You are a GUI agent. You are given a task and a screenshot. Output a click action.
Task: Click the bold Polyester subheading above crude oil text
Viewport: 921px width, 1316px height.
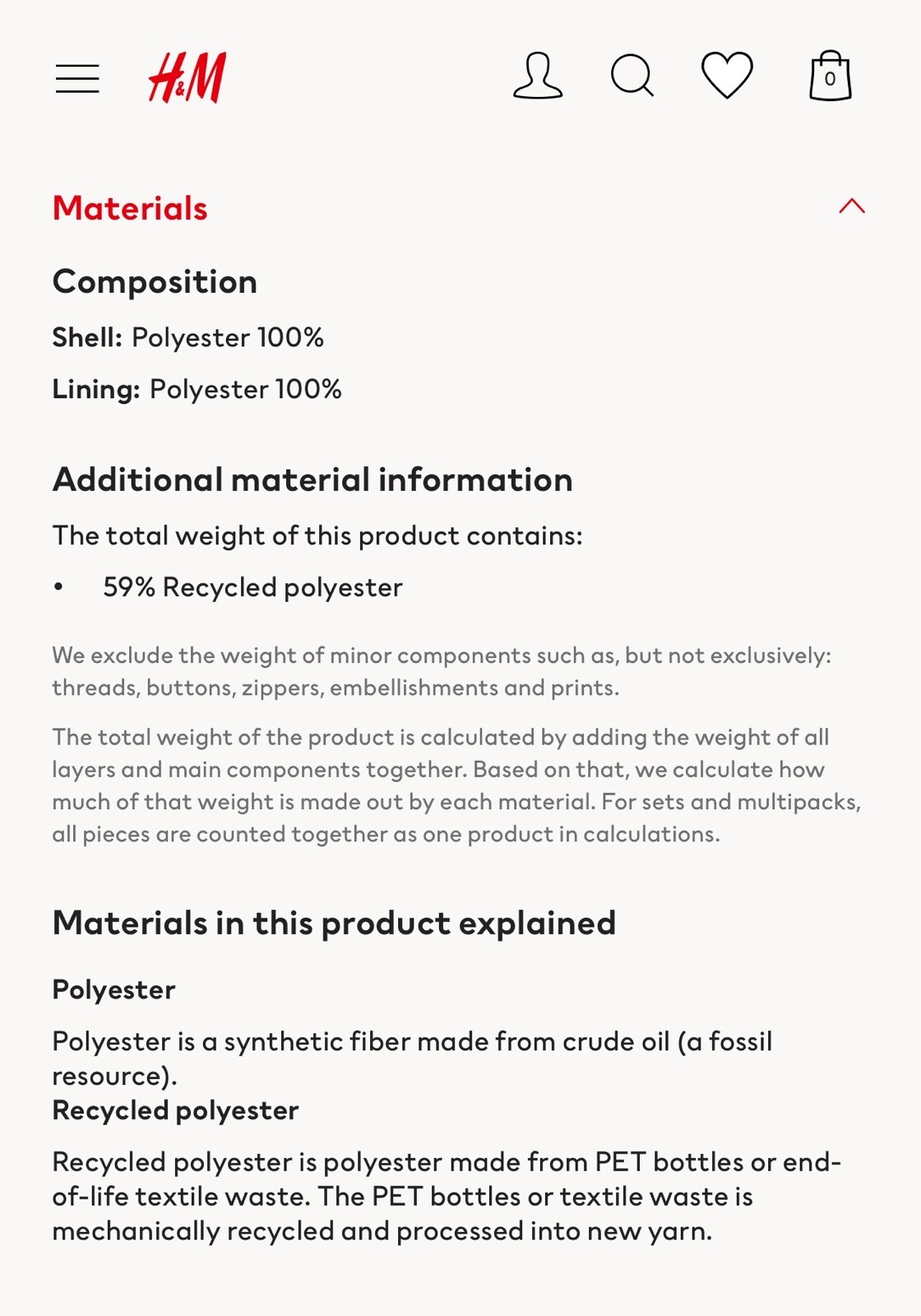click(x=114, y=989)
